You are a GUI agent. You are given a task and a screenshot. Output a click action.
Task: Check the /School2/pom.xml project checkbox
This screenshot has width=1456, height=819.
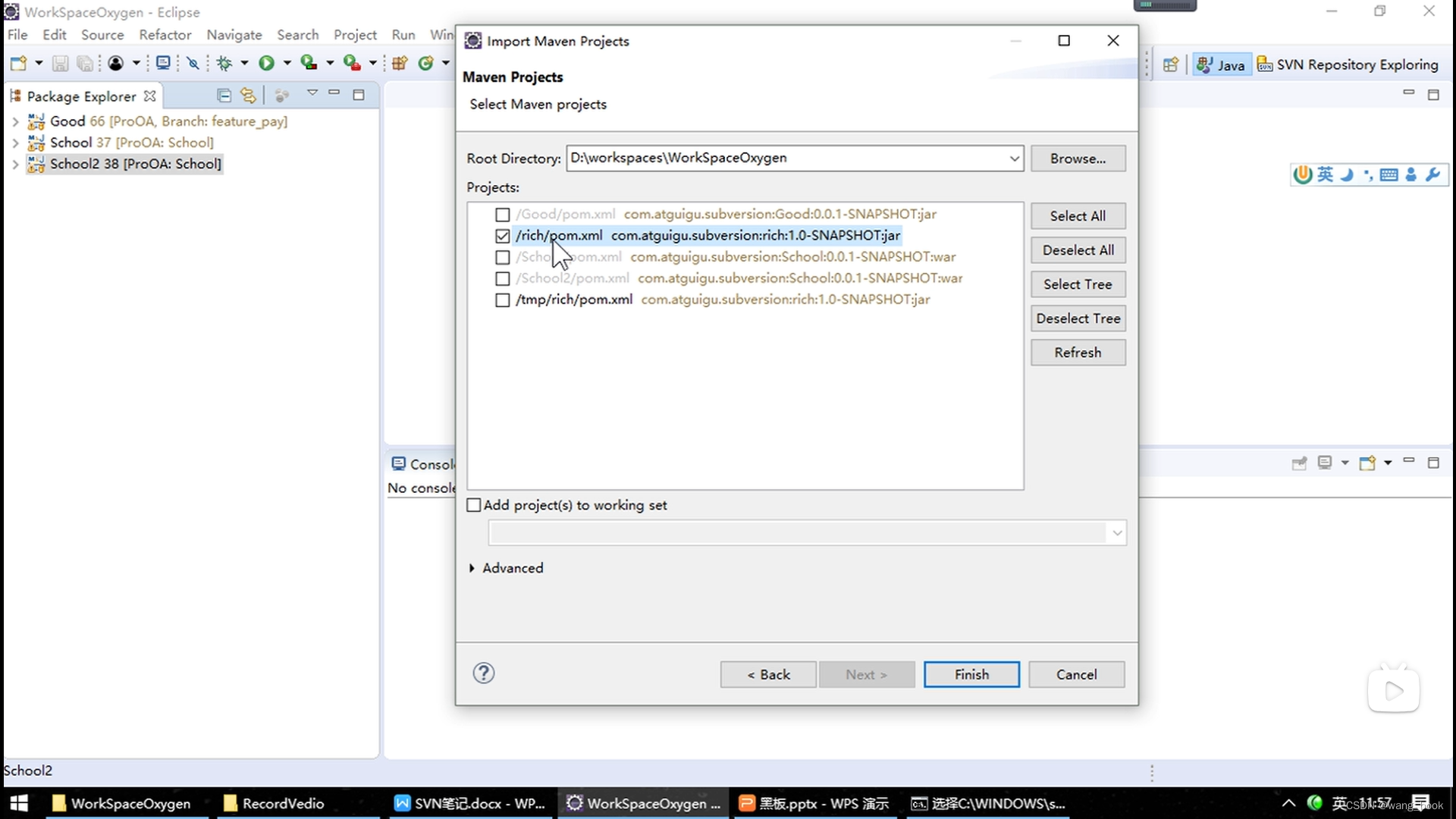point(502,278)
